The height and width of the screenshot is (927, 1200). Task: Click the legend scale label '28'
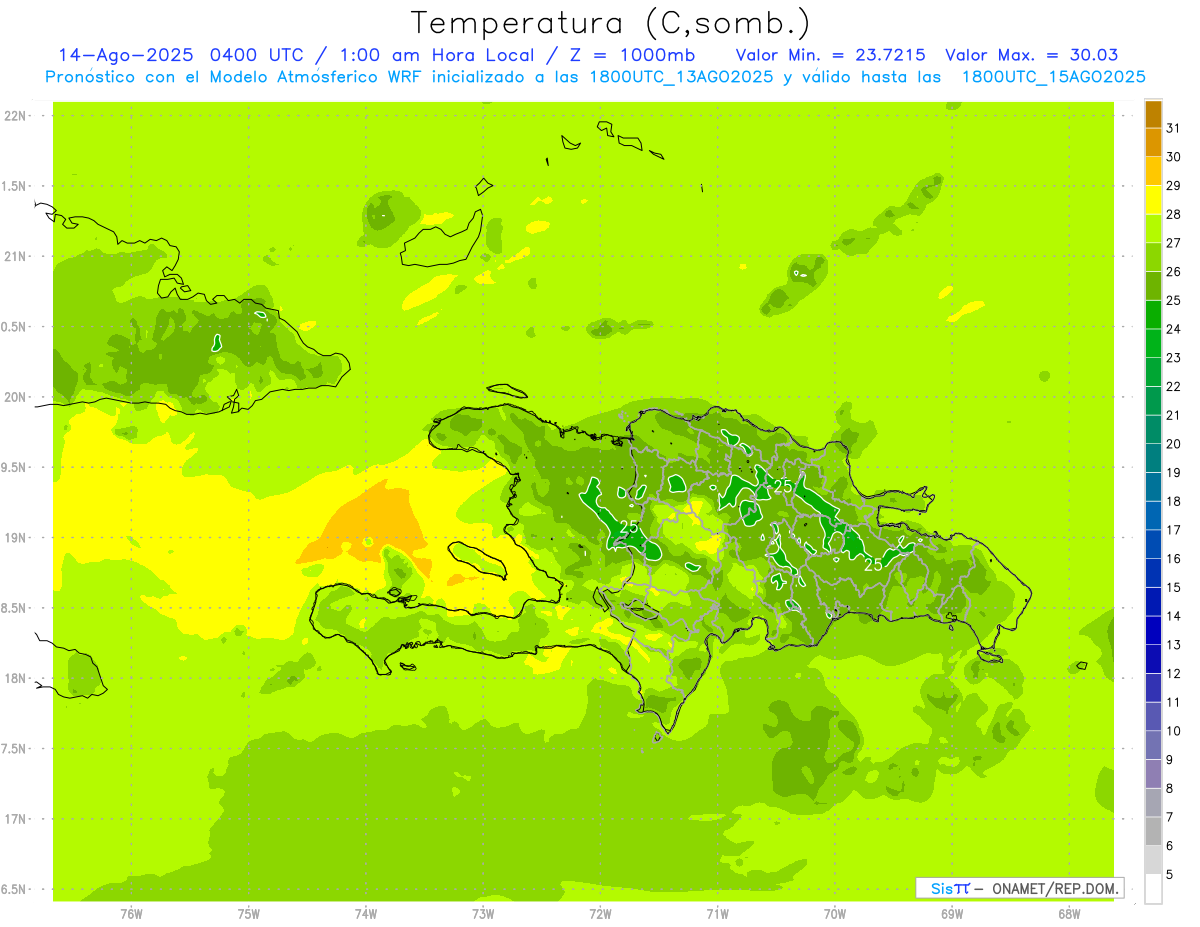[1174, 214]
